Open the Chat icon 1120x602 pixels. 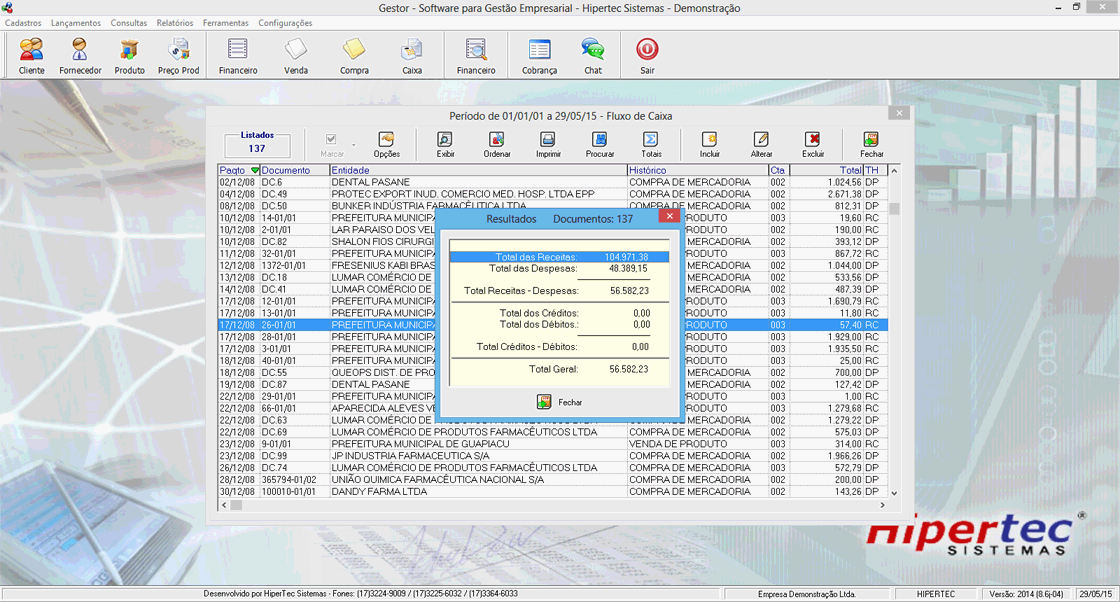[593, 56]
